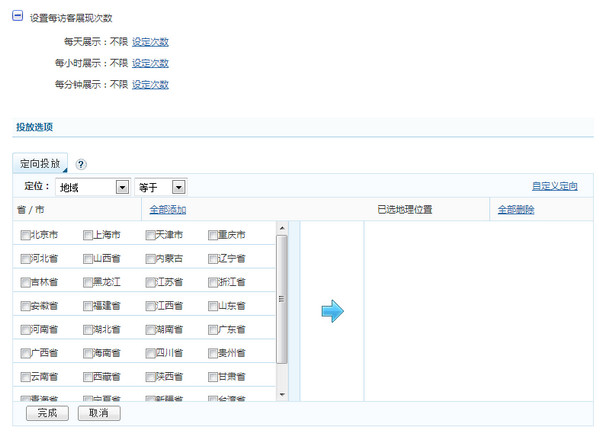
Task: Check the 辽宁省 checkbox
Action: pyautogui.click(x=213, y=259)
